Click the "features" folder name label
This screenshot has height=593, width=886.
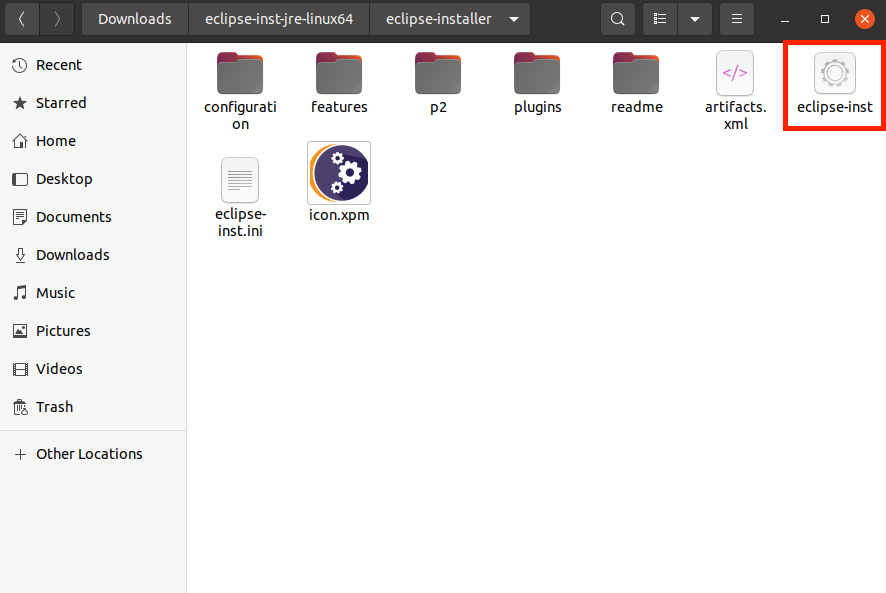(339, 107)
